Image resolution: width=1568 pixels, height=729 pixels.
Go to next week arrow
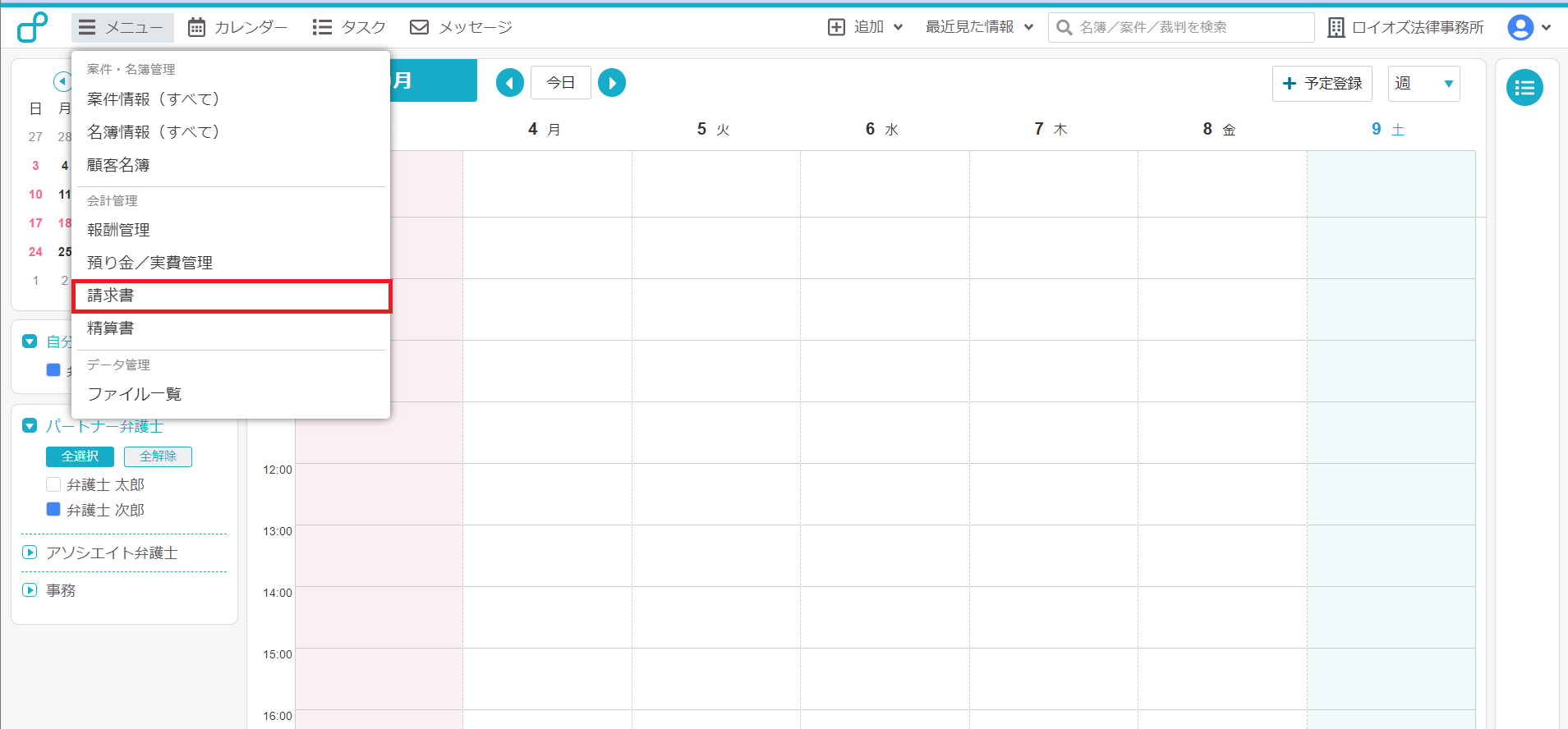(x=611, y=83)
